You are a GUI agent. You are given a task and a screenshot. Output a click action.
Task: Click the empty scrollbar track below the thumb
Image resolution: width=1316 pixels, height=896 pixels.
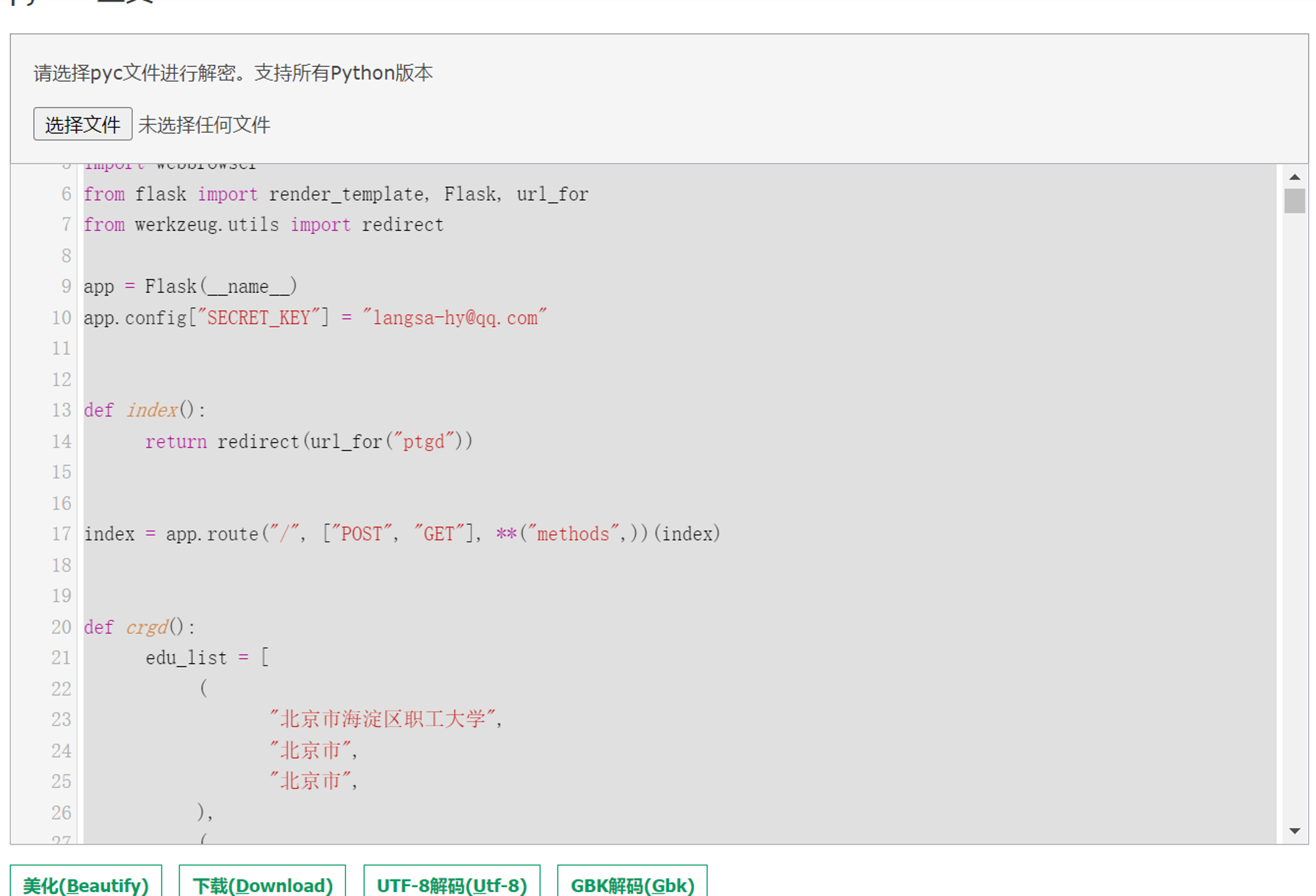click(1294, 513)
